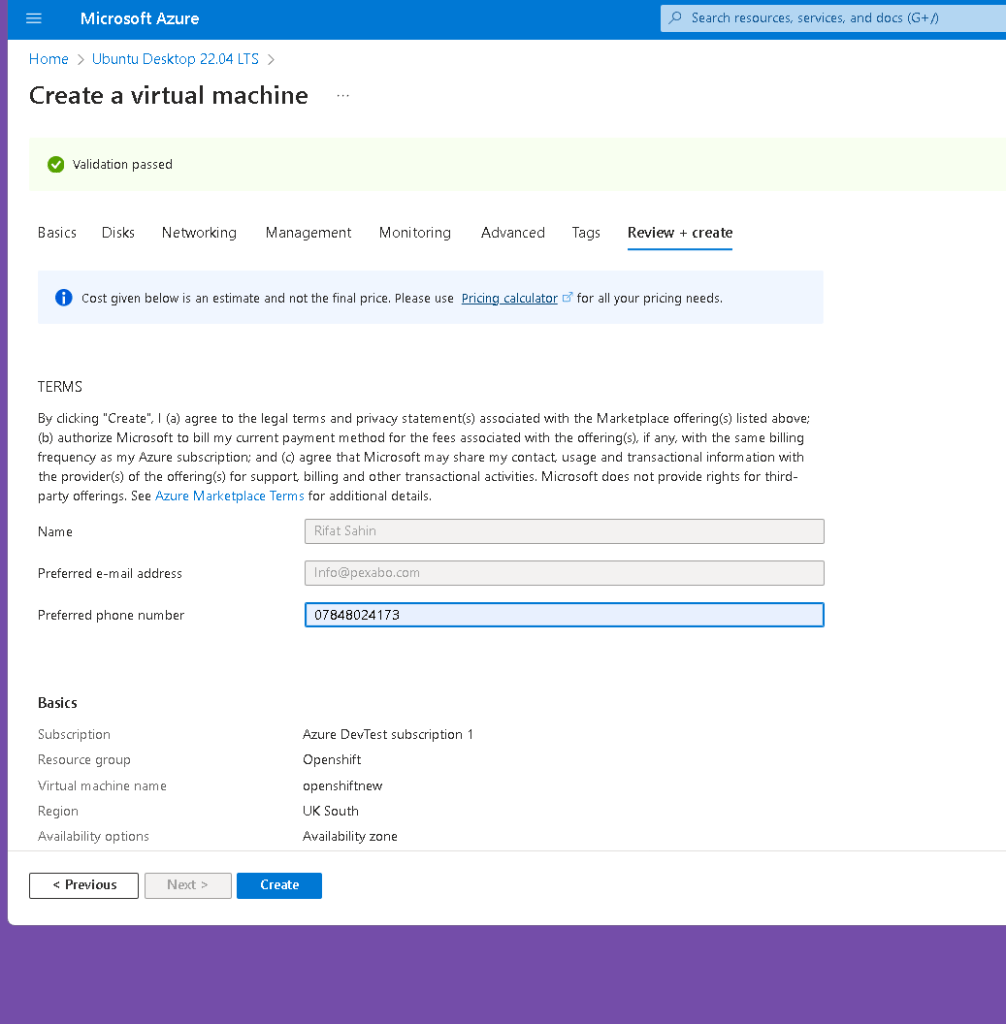Focus the Search resources, services, and docs box
The width and height of the screenshot is (1006, 1024).
click(x=834, y=18)
